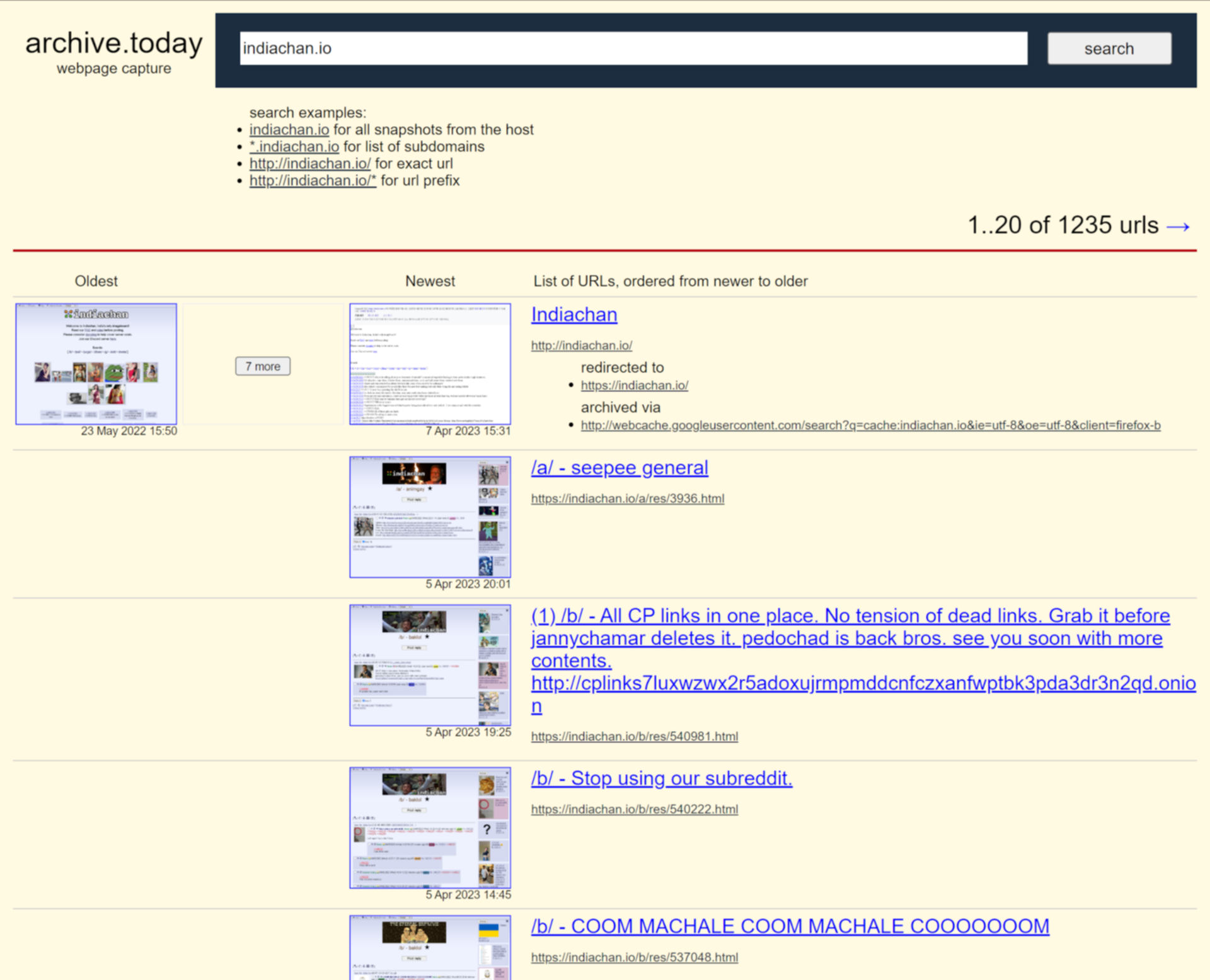Click '7 Apr 2023 15:31' date label
1210x980 pixels.
coord(468,431)
